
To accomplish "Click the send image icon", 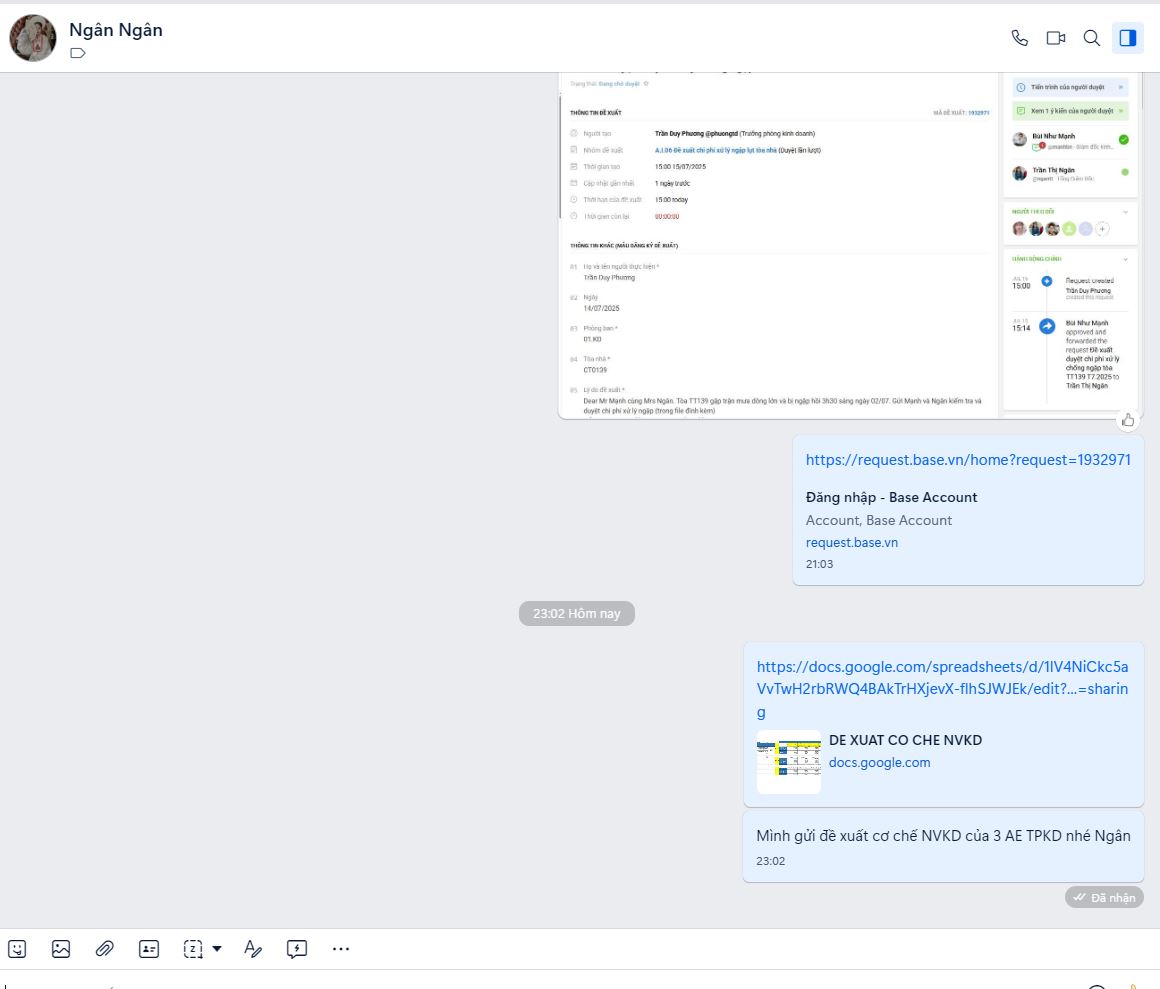I will (x=61, y=949).
